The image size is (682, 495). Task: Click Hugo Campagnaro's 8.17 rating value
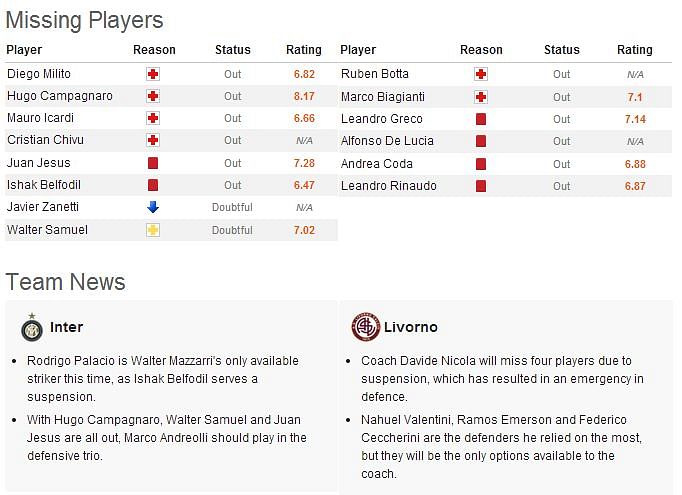304,96
